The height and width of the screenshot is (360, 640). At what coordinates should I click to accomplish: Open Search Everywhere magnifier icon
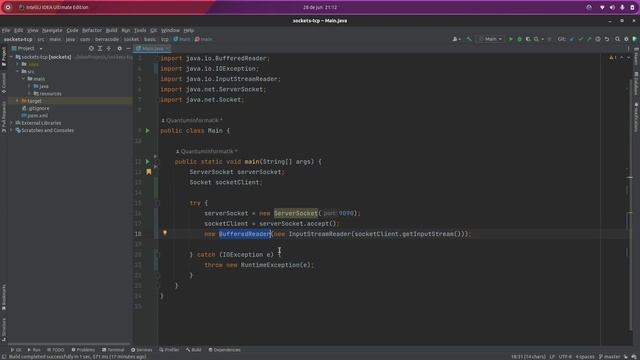click(618, 39)
